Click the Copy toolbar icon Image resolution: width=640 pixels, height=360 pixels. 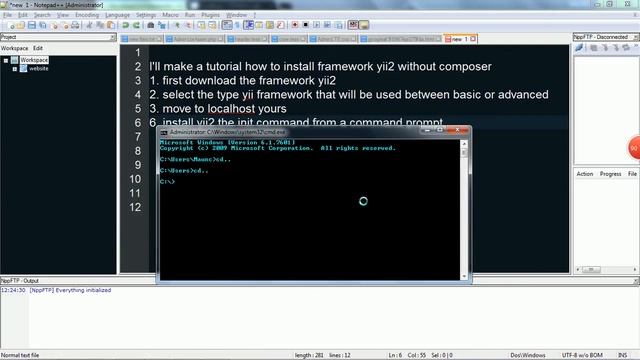click(x=100, y=25)
